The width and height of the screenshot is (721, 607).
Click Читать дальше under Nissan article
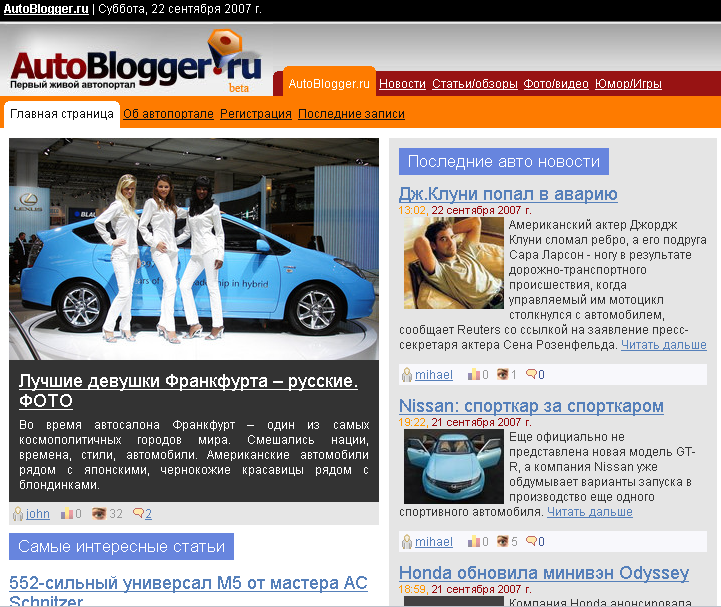tap(589, 512)
